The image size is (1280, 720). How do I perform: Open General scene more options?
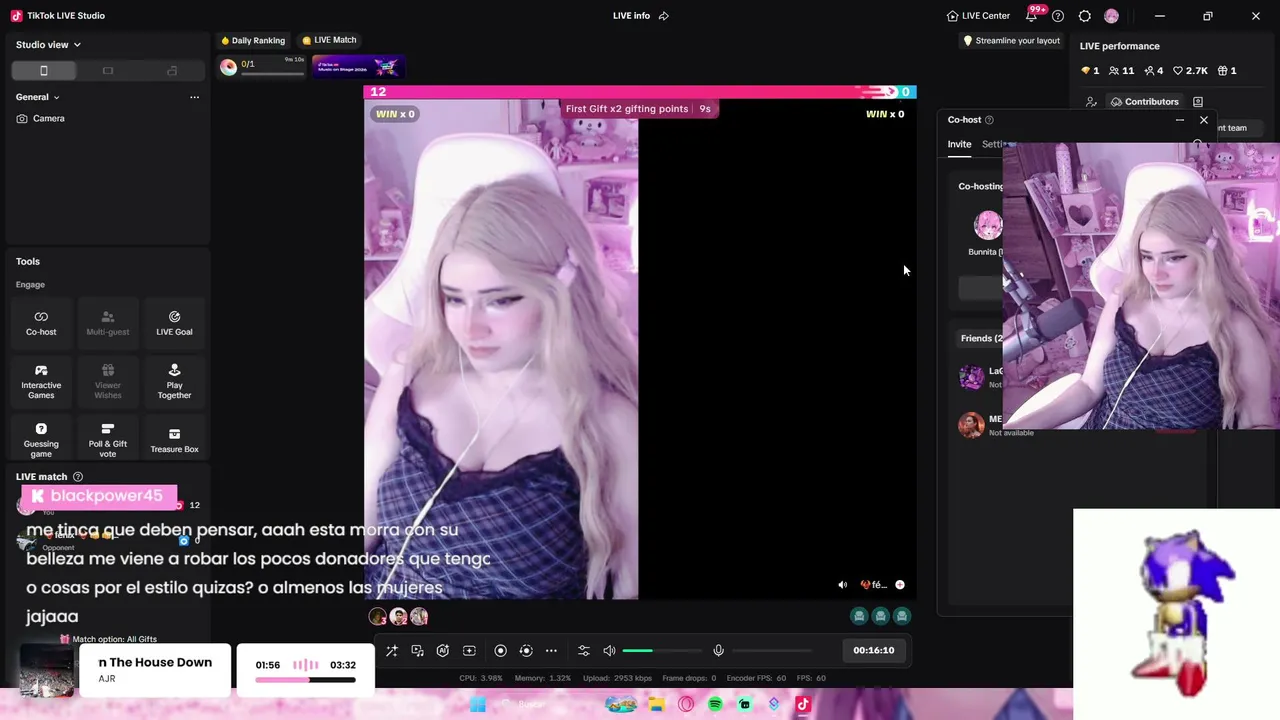coord(194,97)
